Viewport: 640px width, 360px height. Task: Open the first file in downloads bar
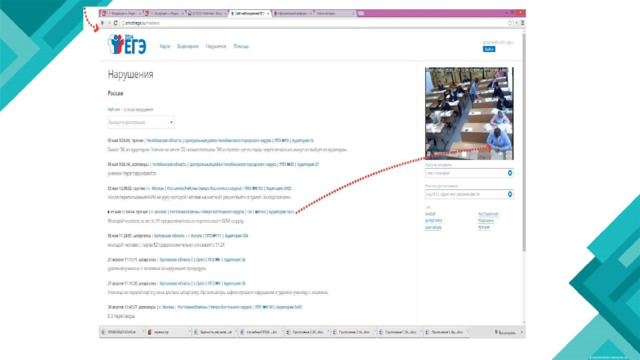(x=121, y=332)
